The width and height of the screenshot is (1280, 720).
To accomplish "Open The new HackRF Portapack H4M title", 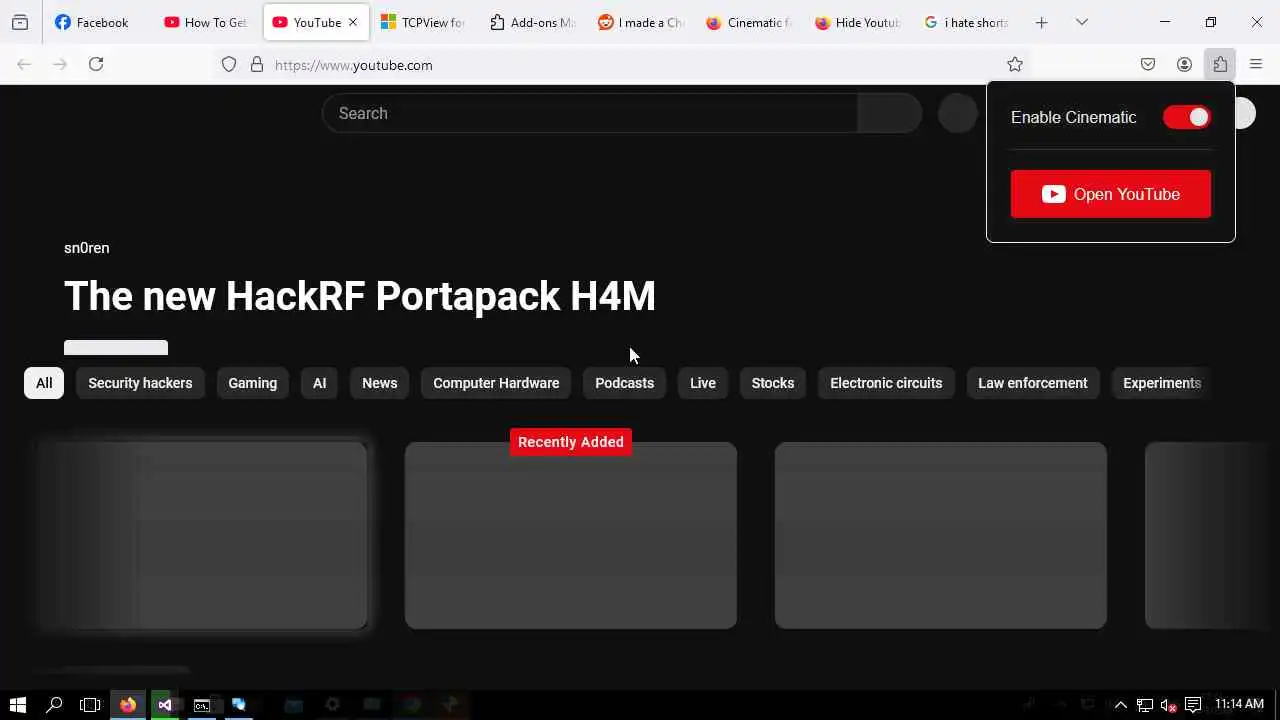I will 360,296.
